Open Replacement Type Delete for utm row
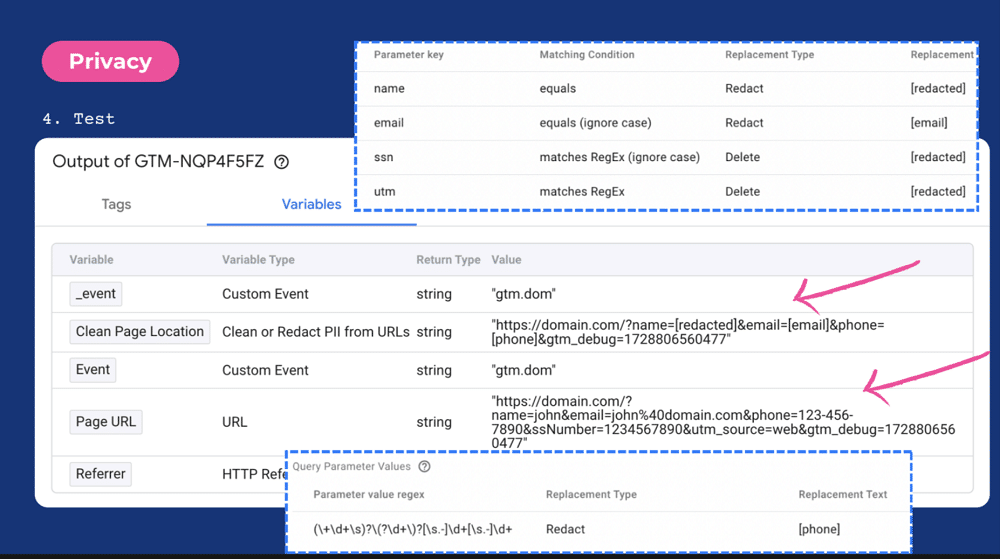 tap(743, 191)
